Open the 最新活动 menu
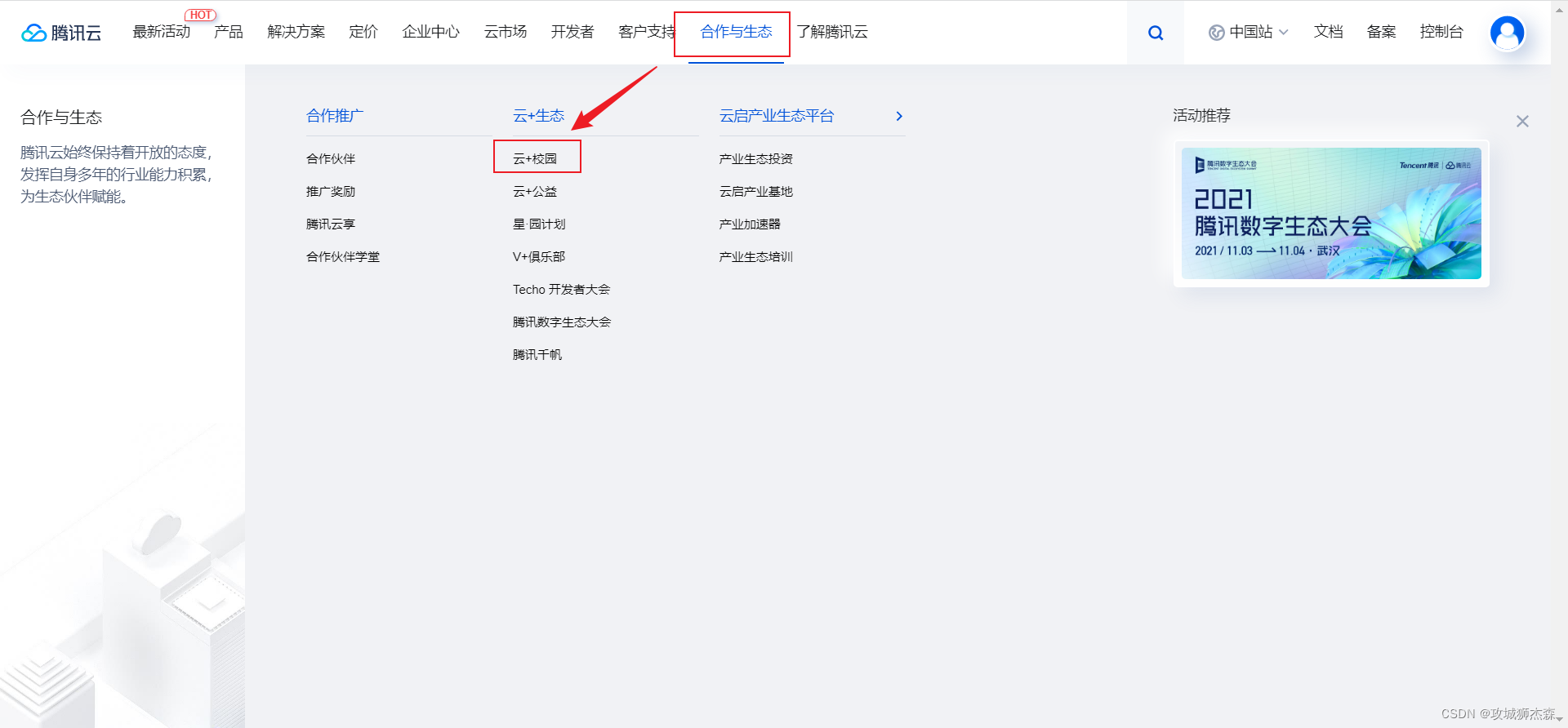 162,32
